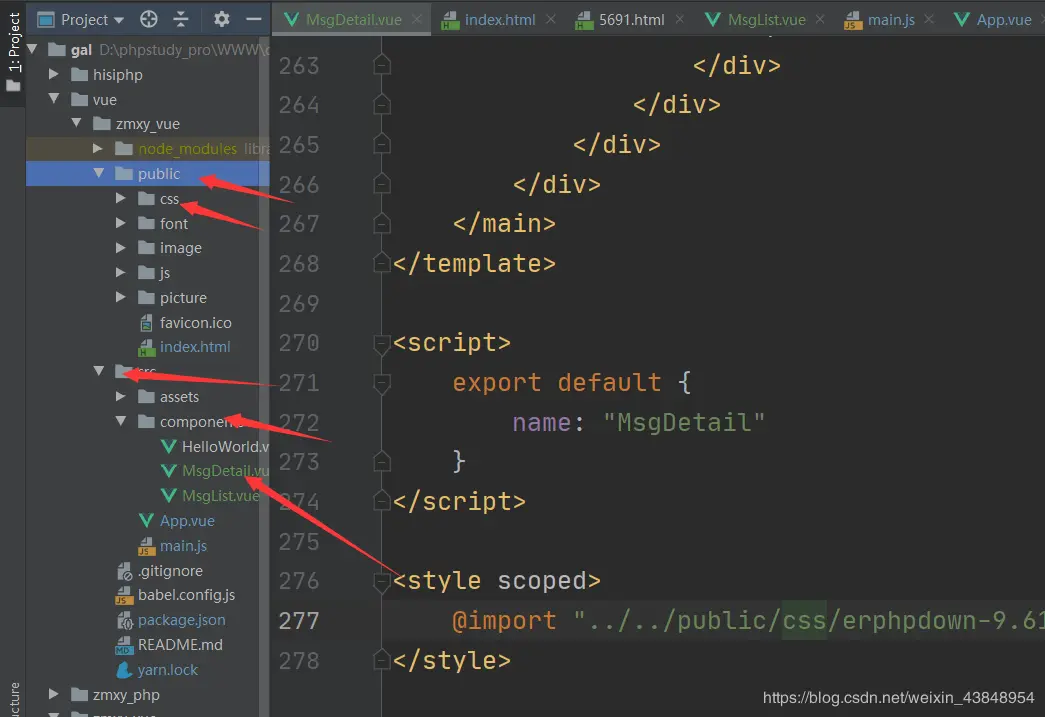The height and width of the screenshot is (717, 1045).
Task: Click the picture folder icon
Action: click(147, 297)
